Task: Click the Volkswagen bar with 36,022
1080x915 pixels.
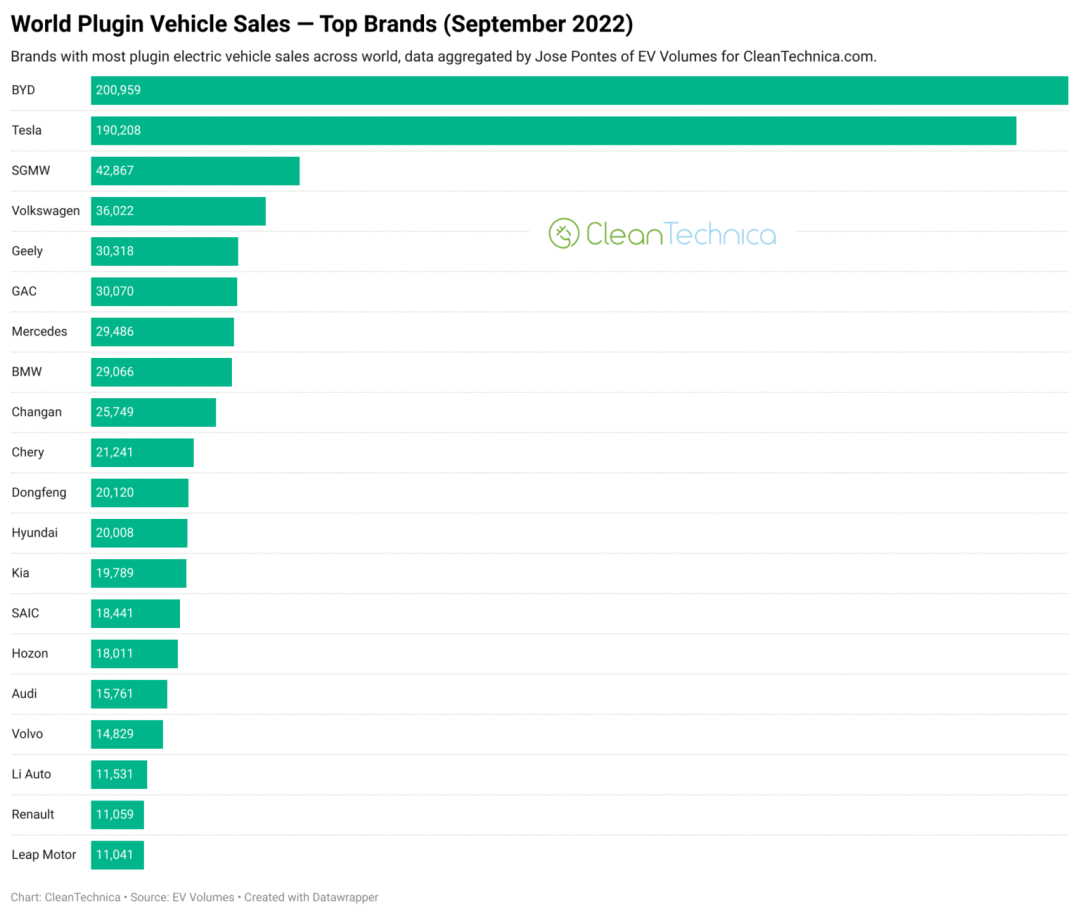Action: [x=178, y=211]
